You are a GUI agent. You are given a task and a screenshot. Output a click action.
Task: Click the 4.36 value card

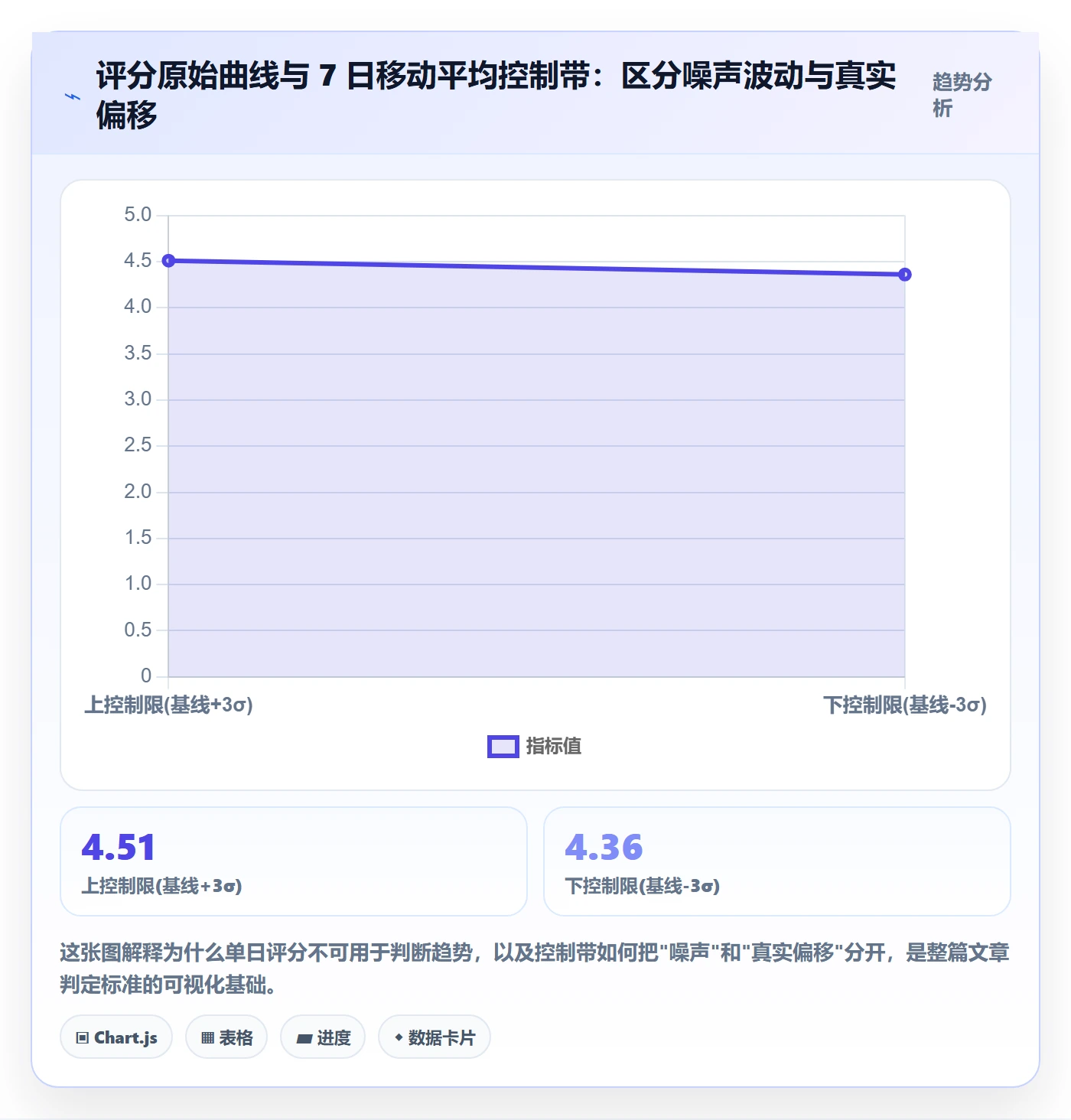tap(777, 861)
